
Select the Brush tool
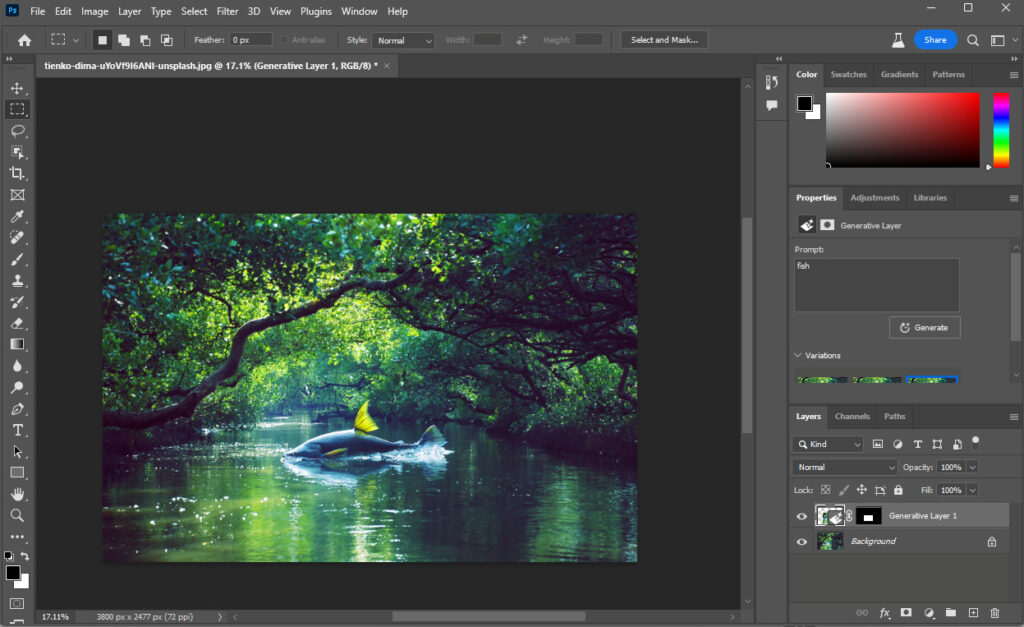click(x=17, y=259)
